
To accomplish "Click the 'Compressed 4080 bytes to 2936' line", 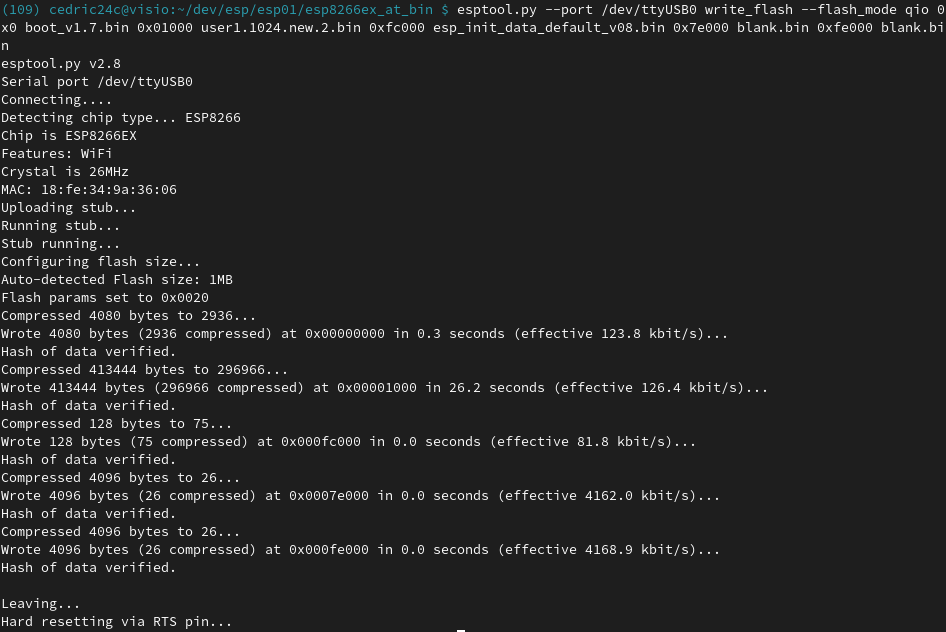I will point(129,316).
